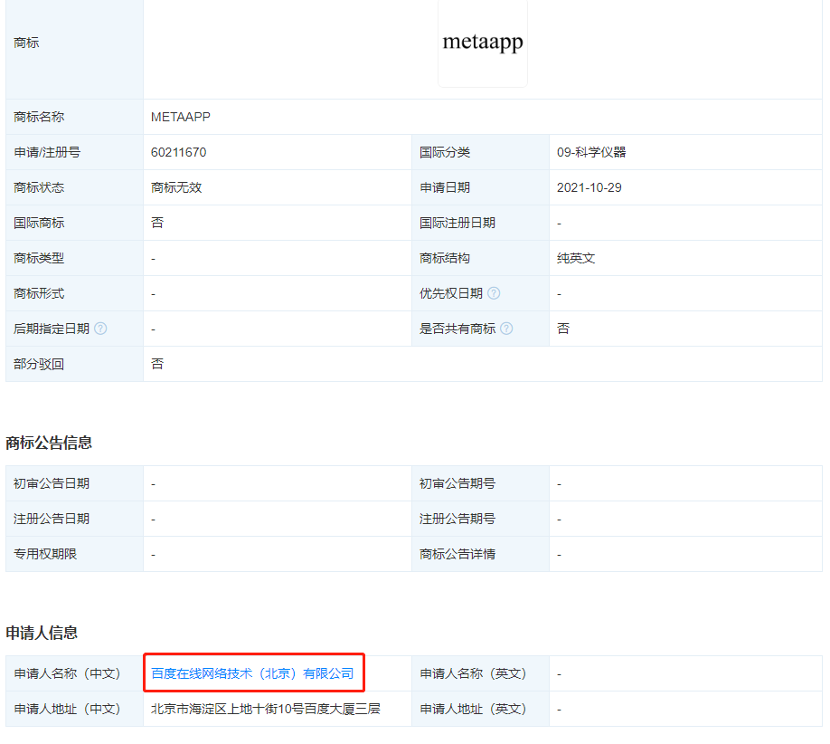Click the 商标形式 label
Screen dimensions: 830x744
39,293
